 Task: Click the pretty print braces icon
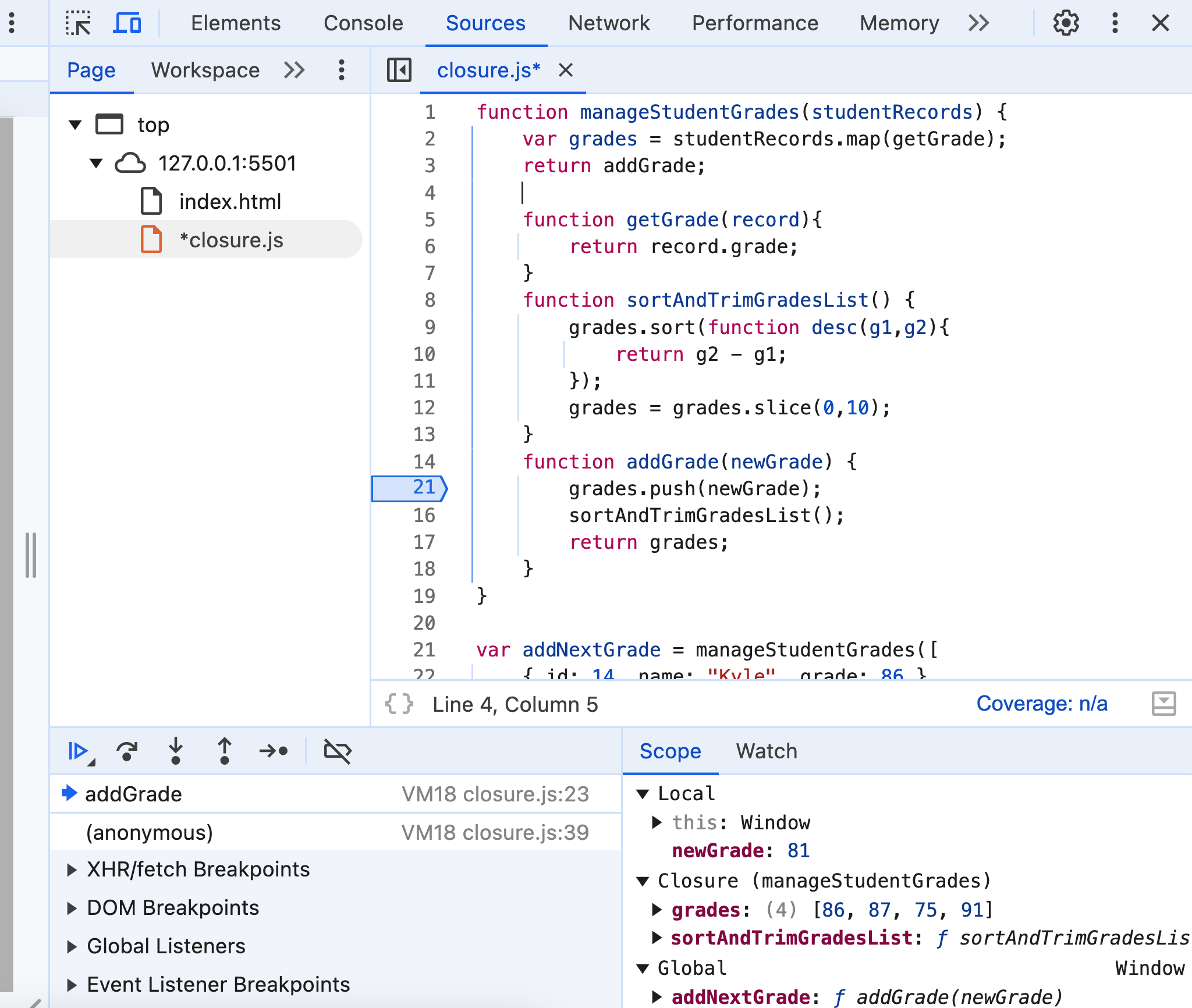point(399,704)
